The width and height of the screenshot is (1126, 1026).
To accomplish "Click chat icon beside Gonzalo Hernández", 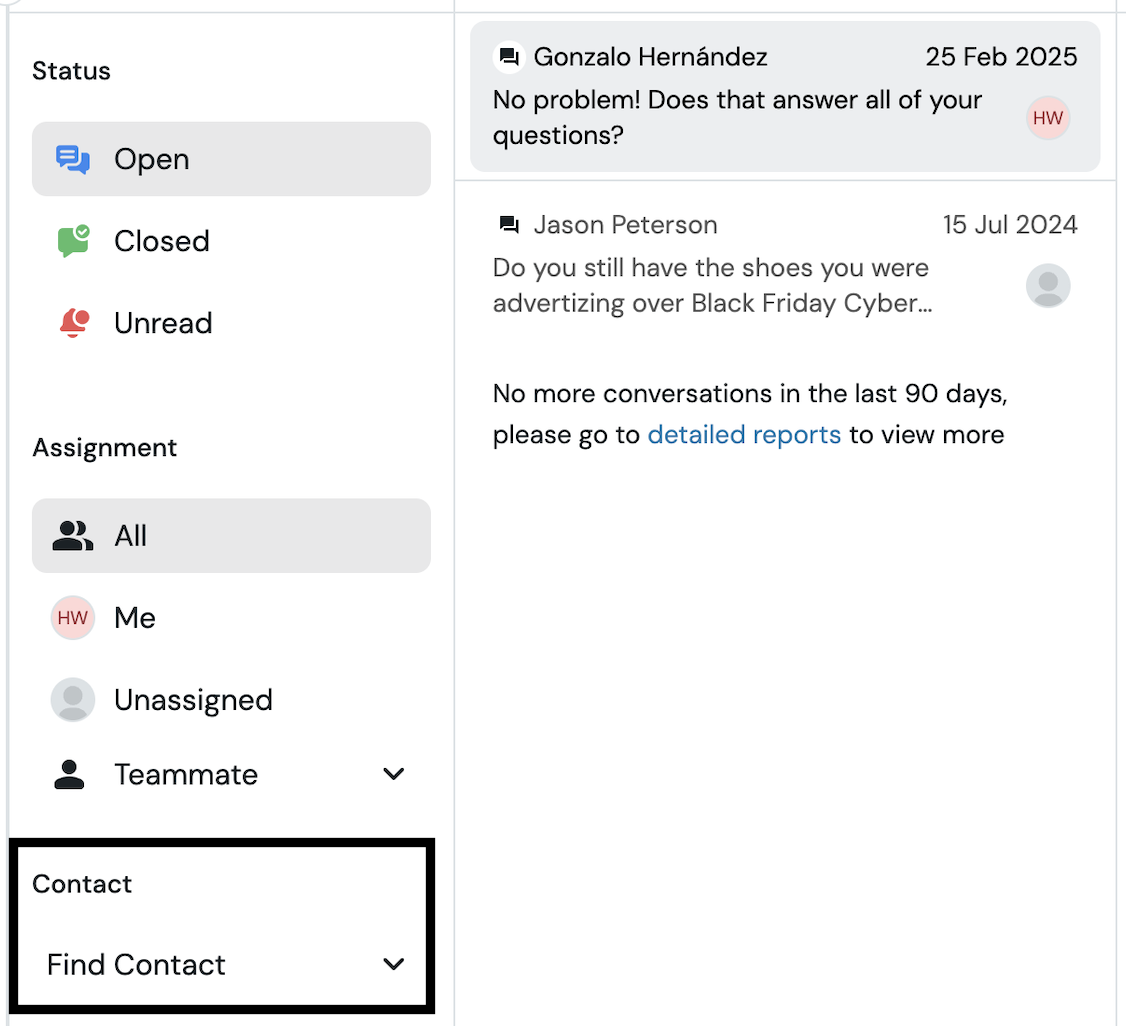I will pos(509,57).
